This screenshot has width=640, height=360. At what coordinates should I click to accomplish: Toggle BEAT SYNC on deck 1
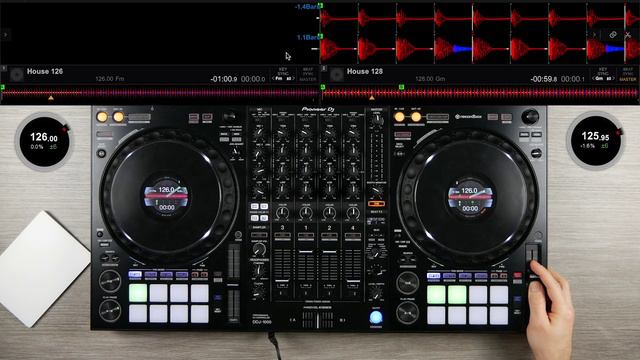pyautogui.click(x=308, y=71)
